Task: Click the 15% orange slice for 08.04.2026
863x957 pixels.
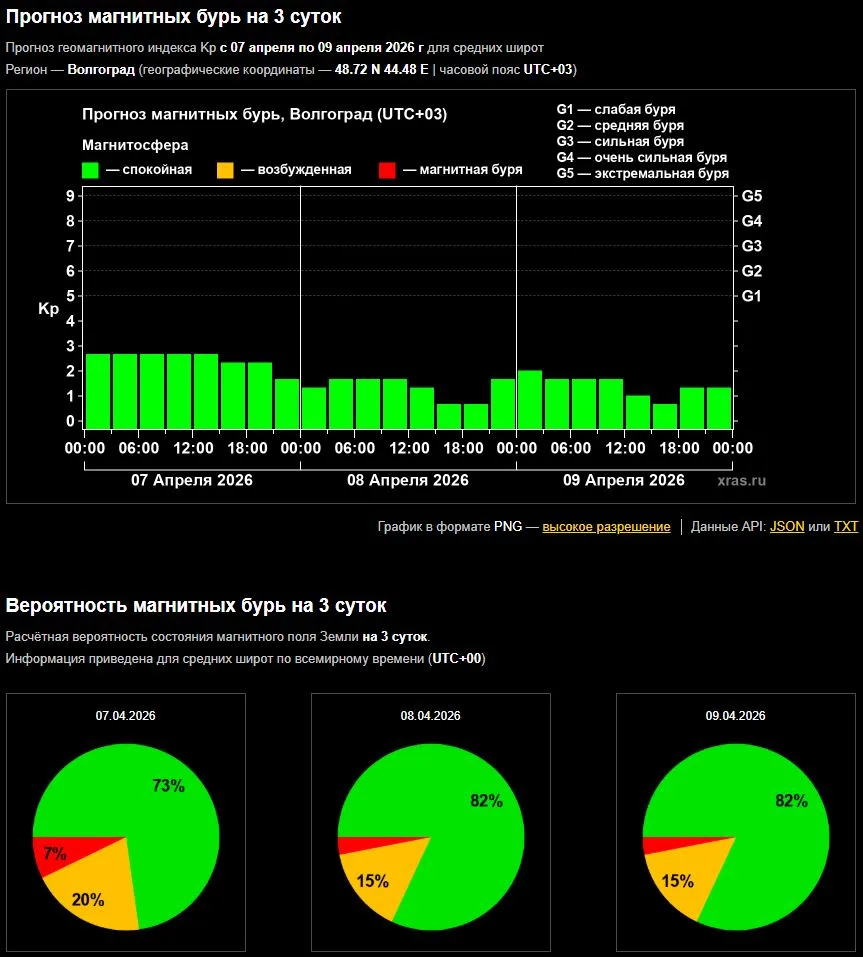Action: click(x=370, y=880)
